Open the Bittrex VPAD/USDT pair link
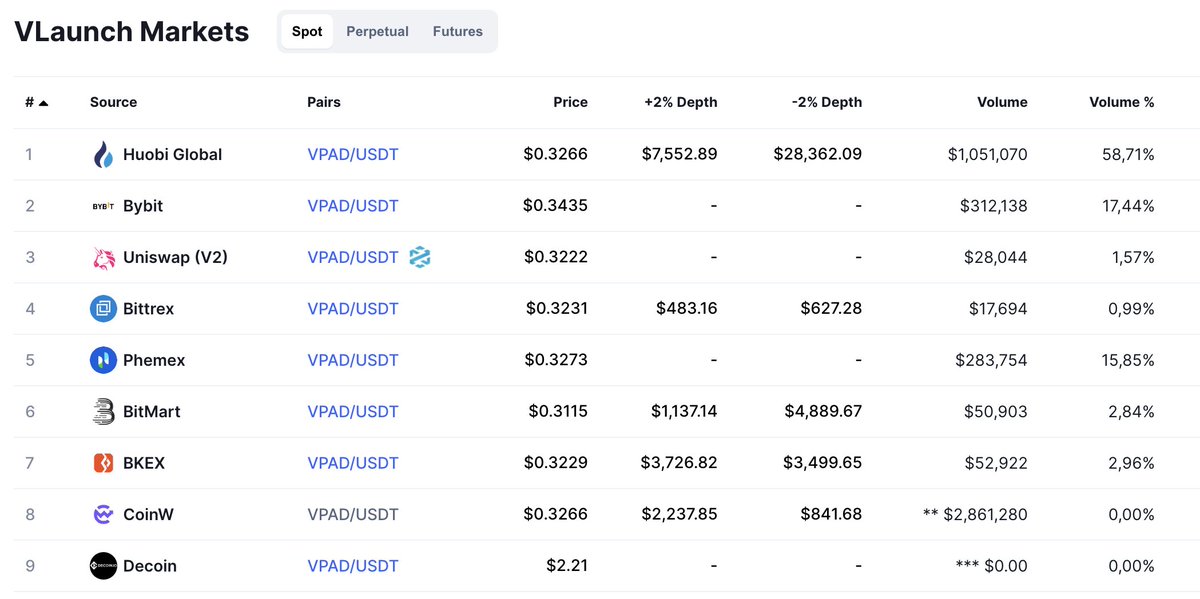Image resolution: width=1200 pixels, height=599 pixels. 353,309
